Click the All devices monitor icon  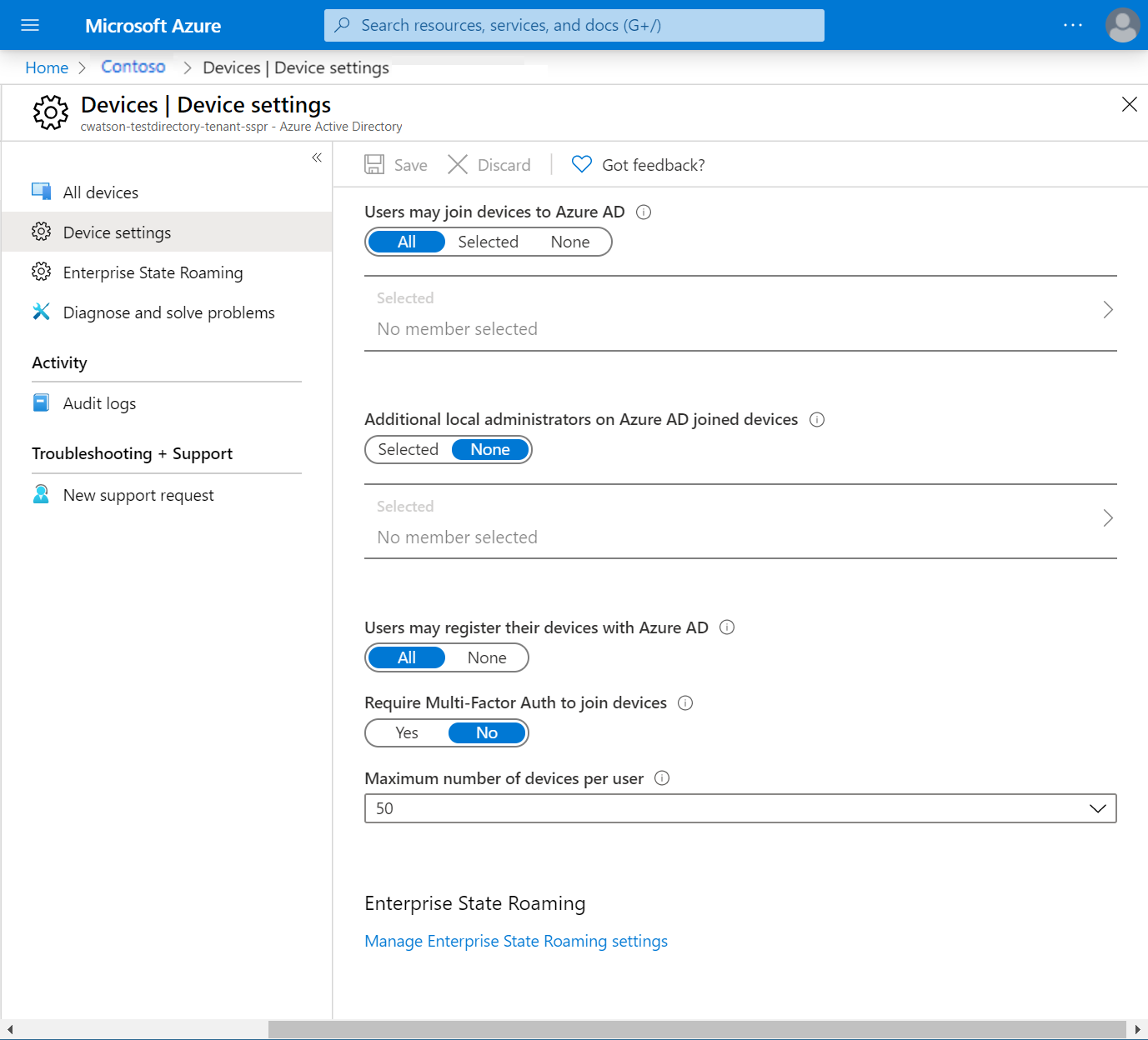pos(41,192)
